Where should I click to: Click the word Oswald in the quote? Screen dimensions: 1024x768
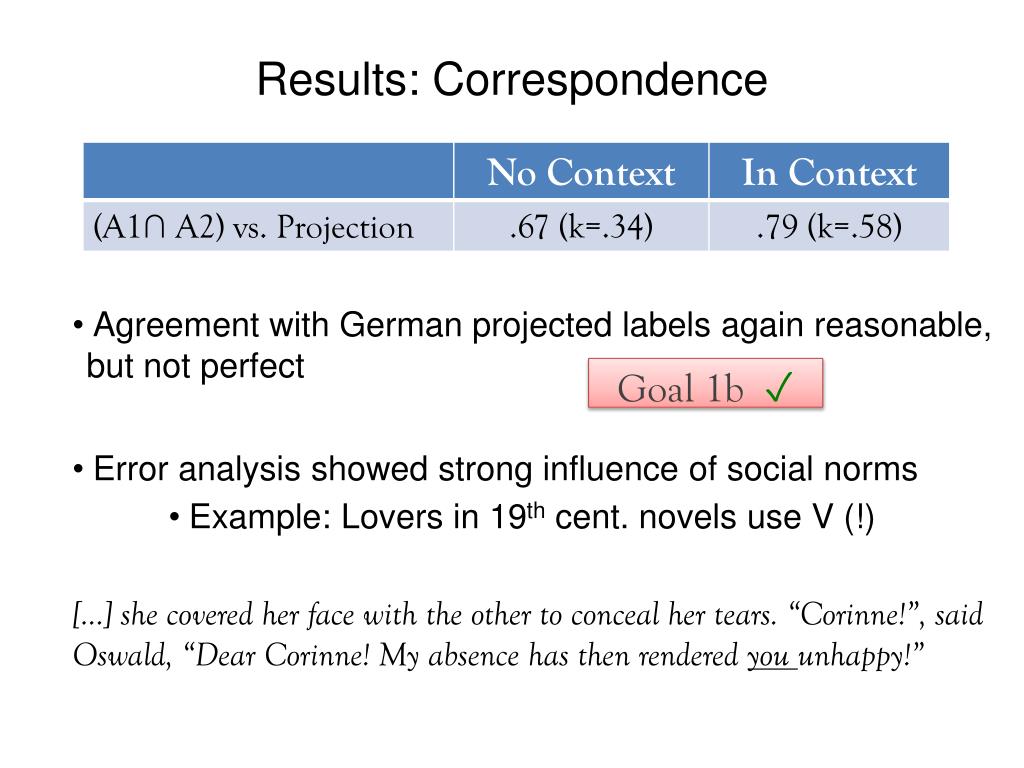coord(121,655)
